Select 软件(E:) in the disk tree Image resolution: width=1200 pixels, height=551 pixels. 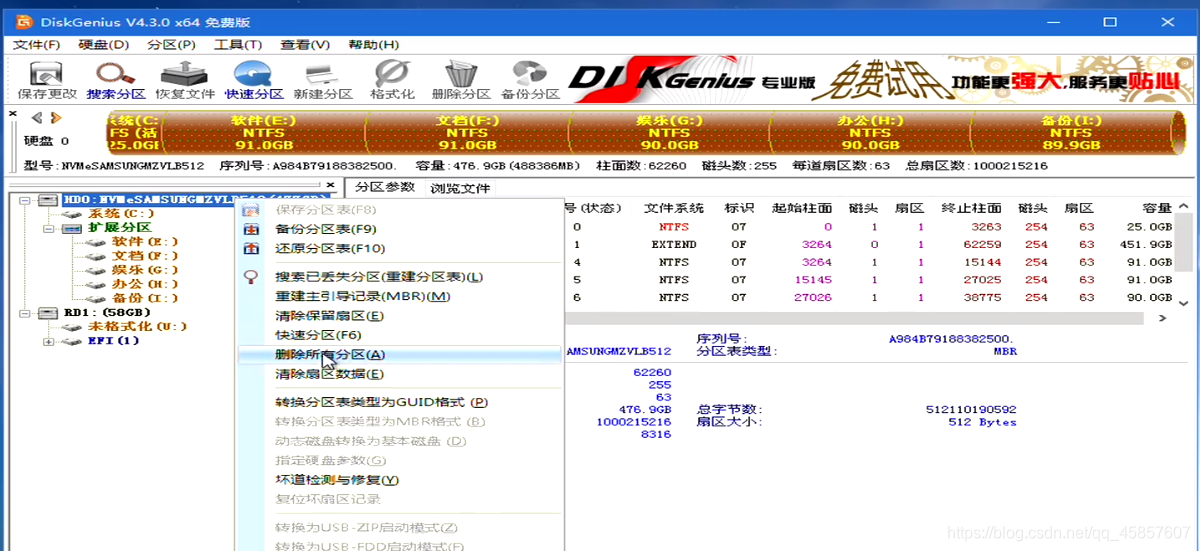tap(145, 242)
